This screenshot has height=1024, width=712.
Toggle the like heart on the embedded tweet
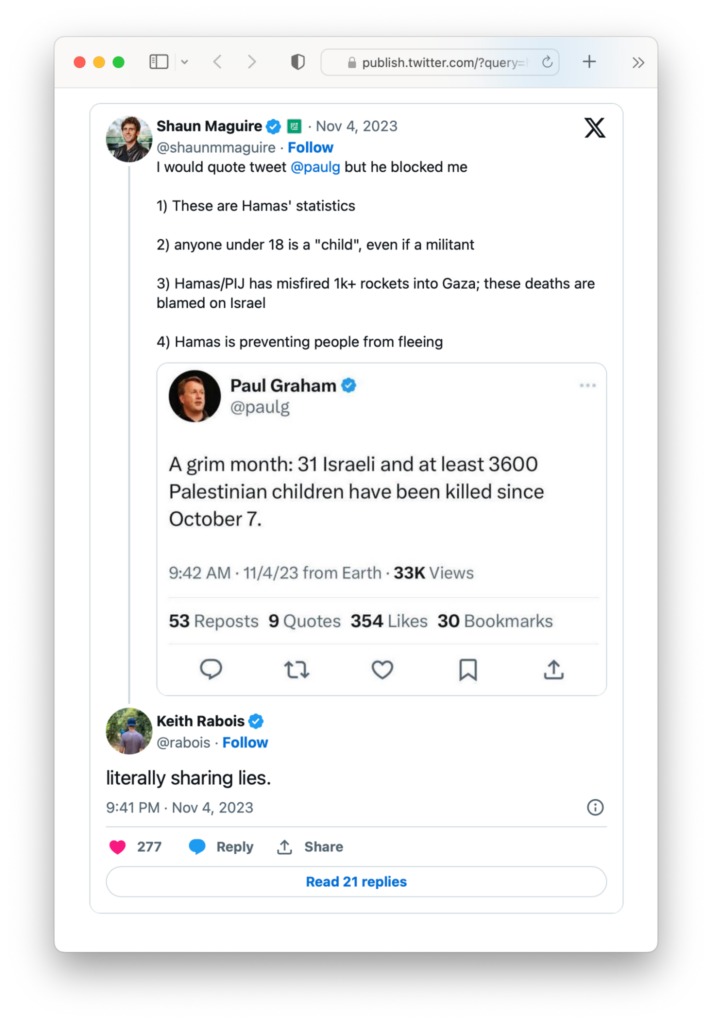point(382,670)
